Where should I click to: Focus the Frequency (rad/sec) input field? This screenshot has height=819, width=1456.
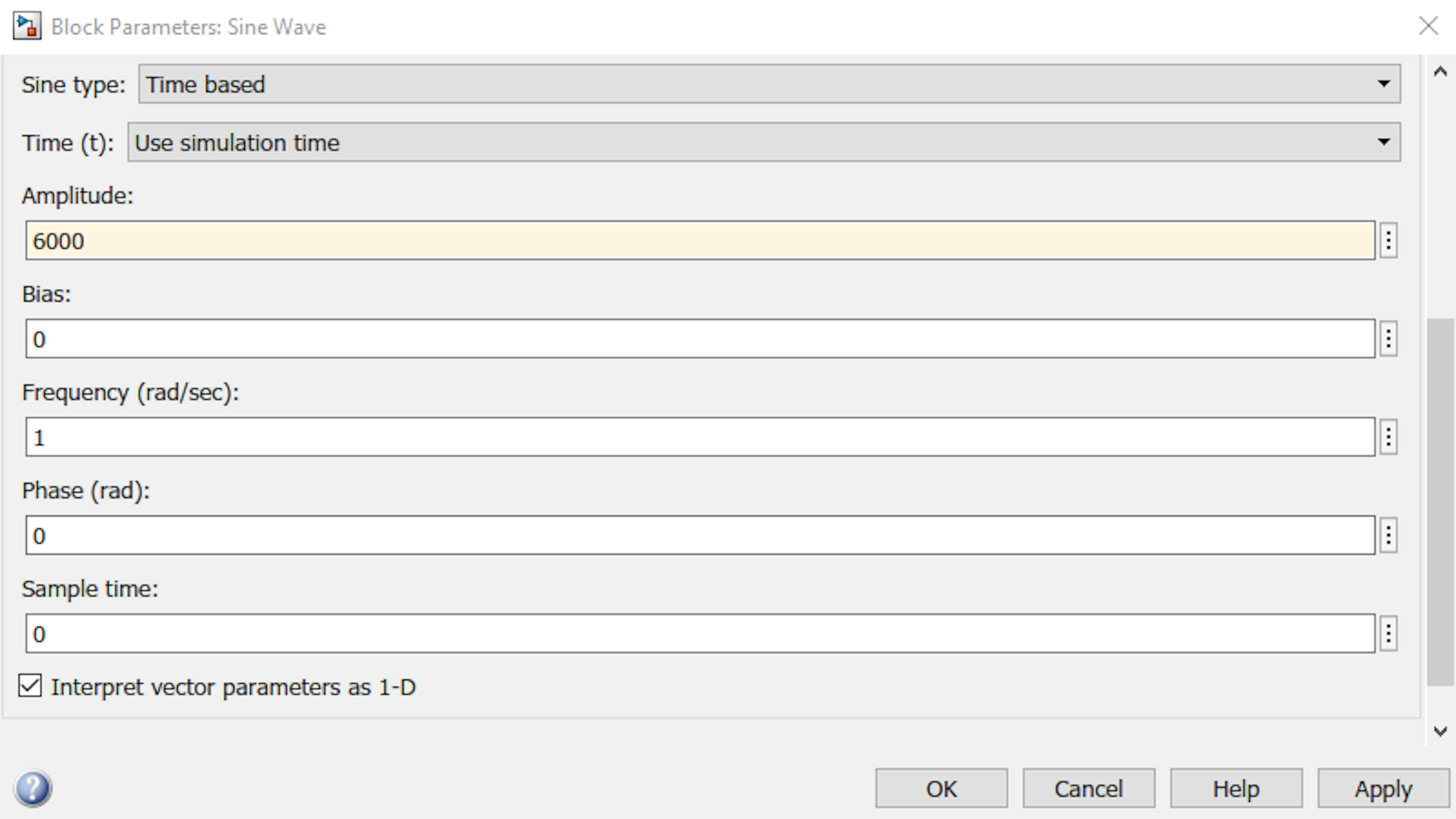coord(700,437)
